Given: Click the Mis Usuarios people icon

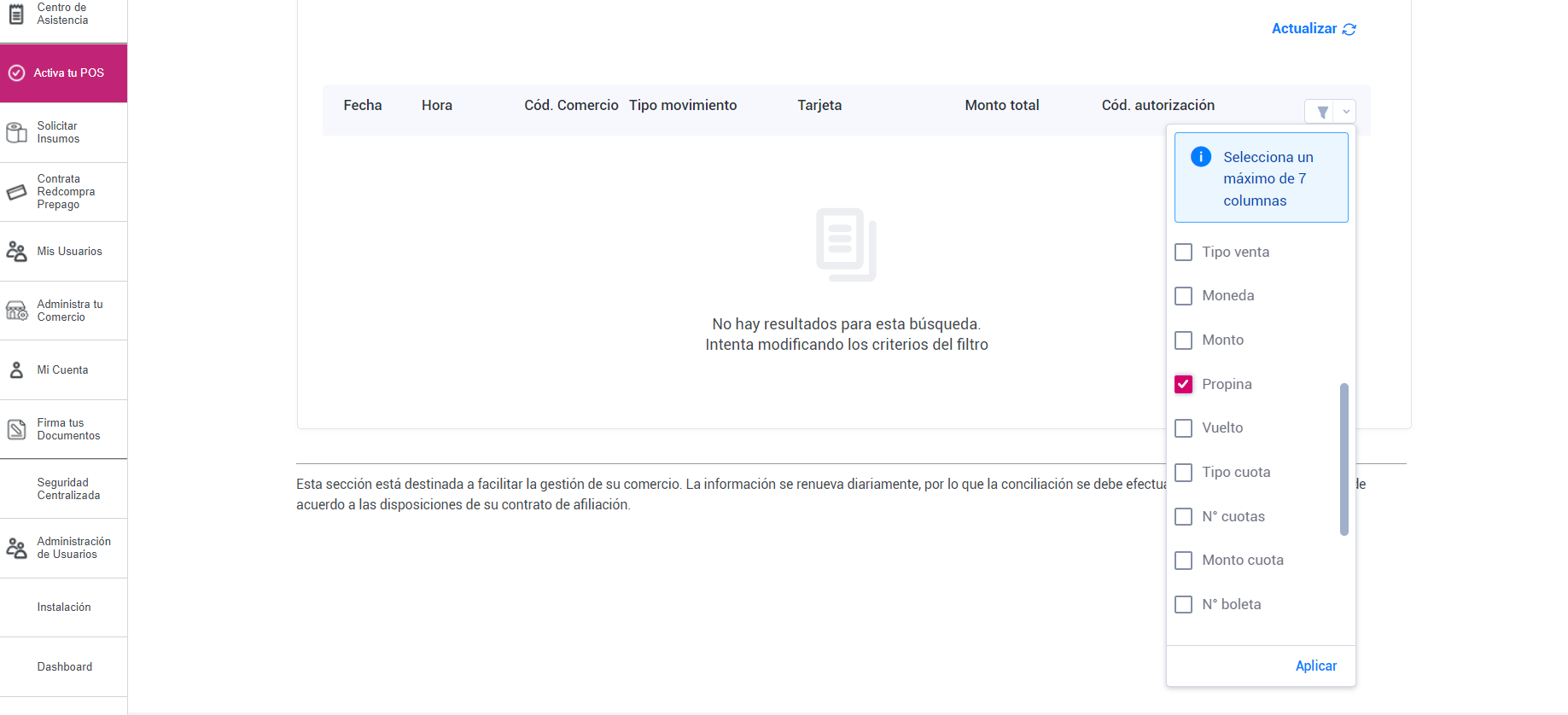Looking at the screenshot, I should [x=16, y=251].
